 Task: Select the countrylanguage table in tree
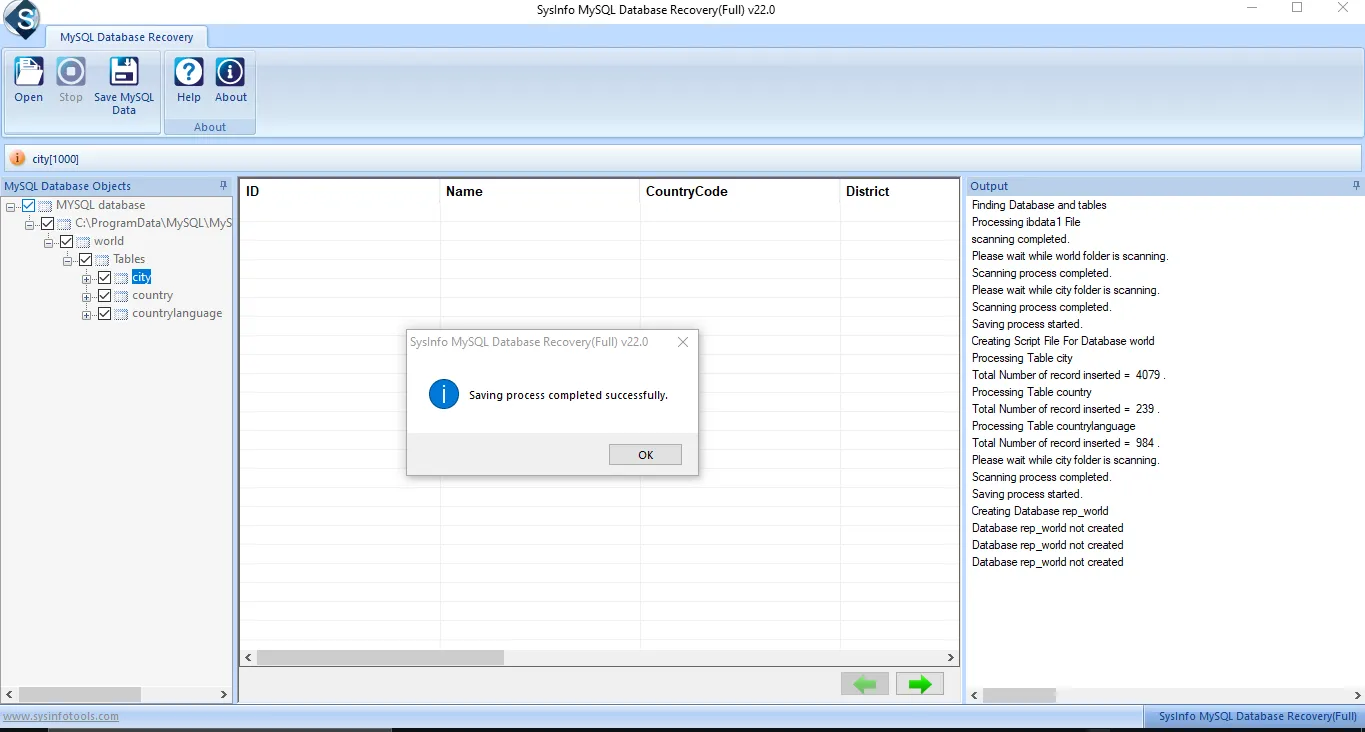click(177, 313)
